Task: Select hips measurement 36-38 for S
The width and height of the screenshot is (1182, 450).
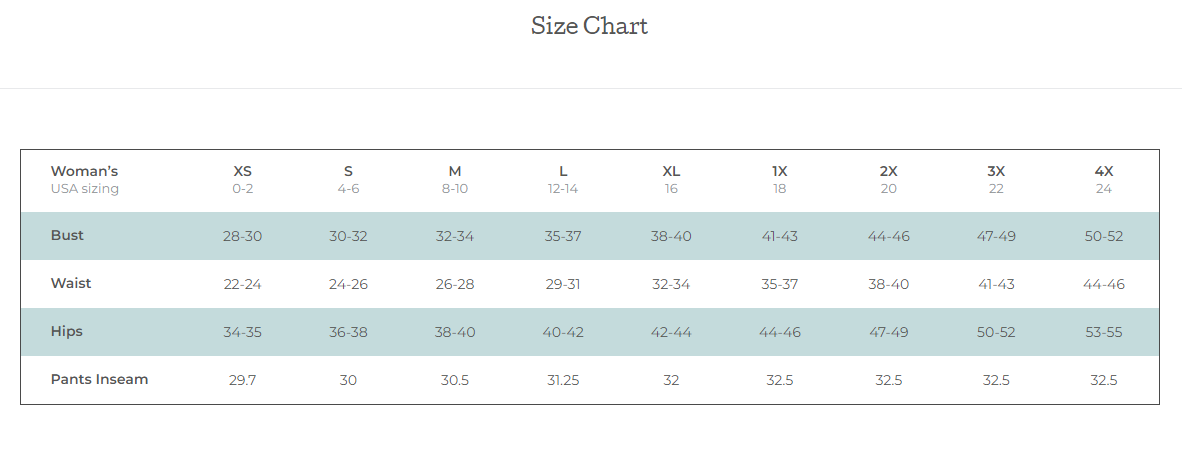Action: pos(348,333)
